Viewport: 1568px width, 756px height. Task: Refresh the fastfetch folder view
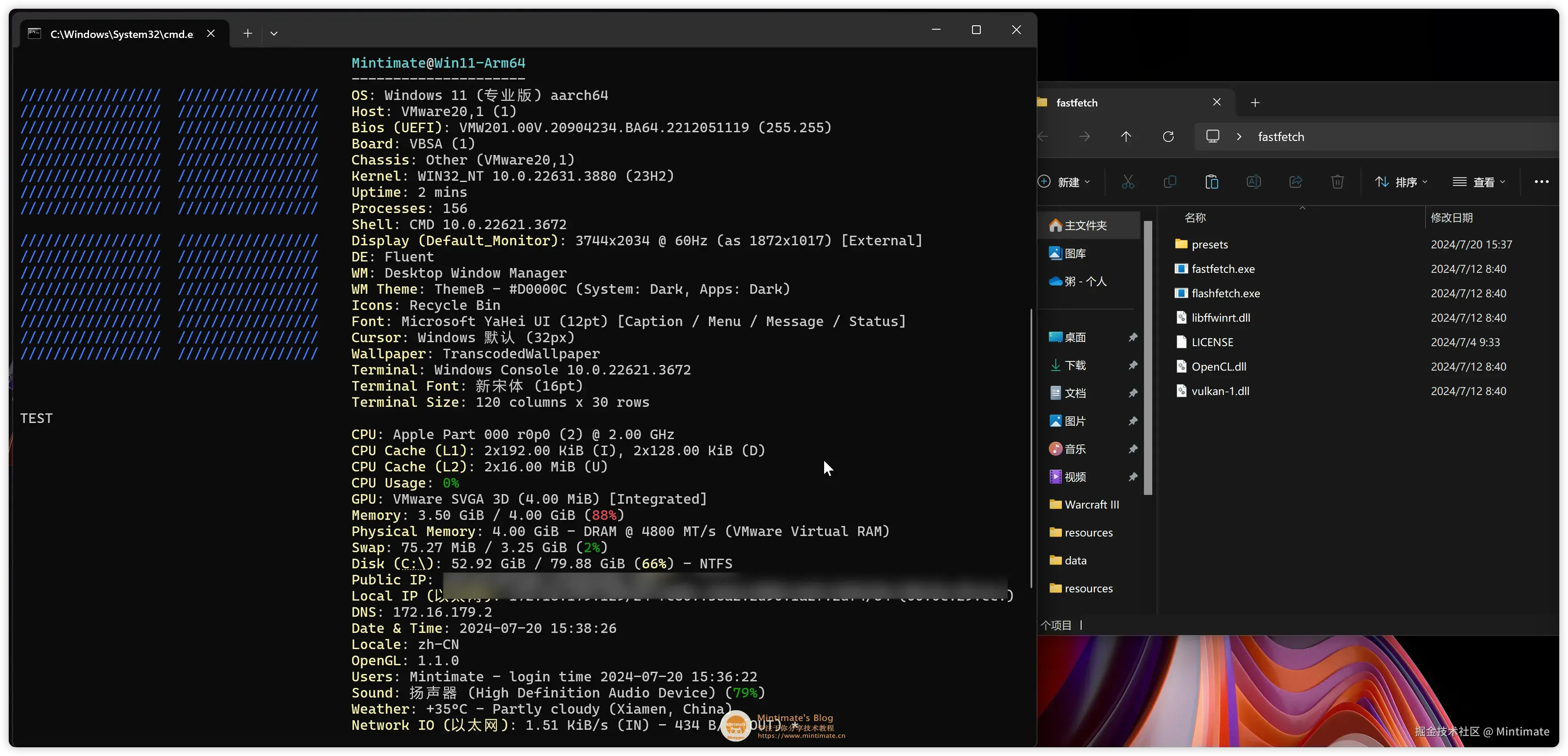pos(1168,136)
